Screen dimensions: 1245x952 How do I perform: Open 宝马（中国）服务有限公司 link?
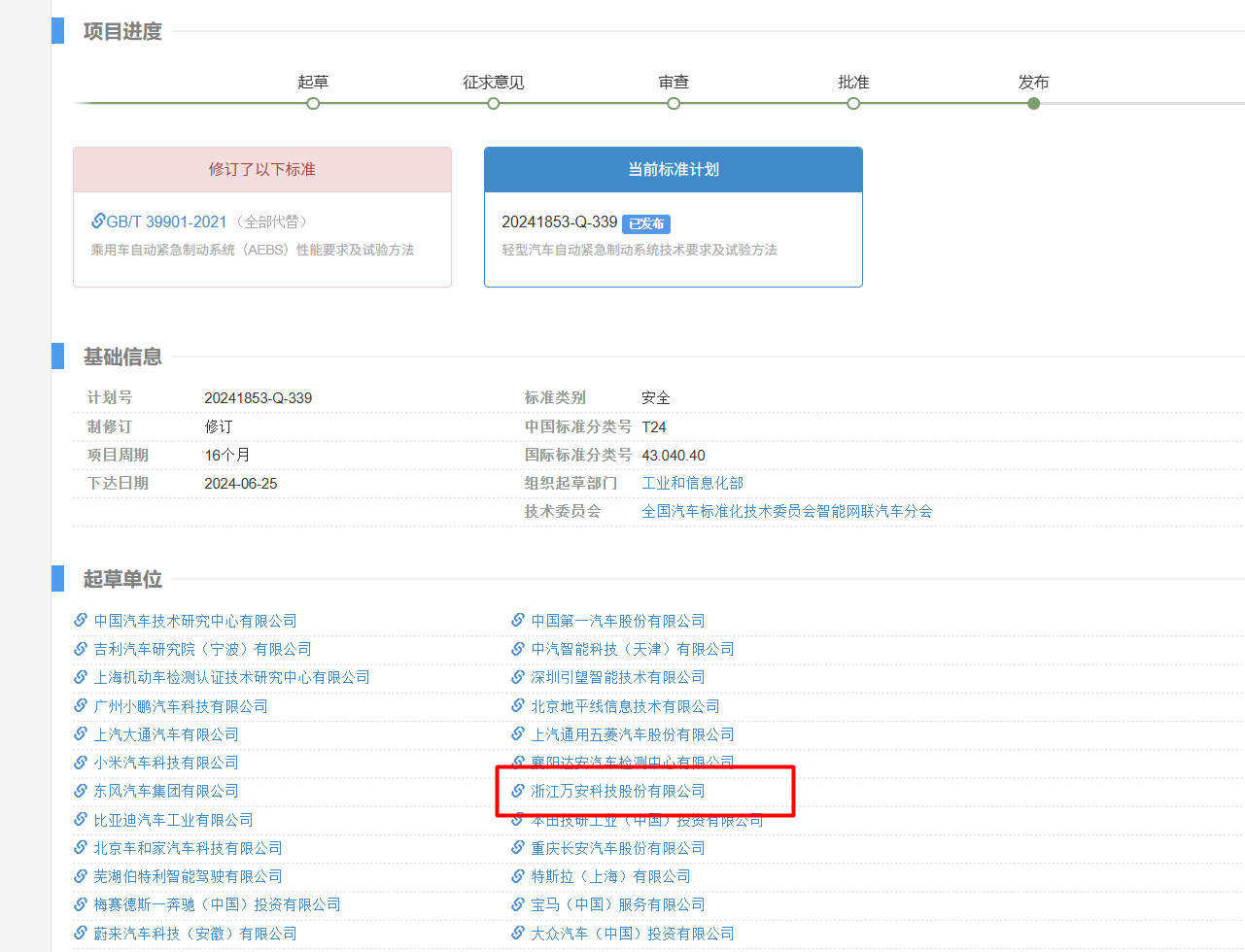(617, 904)
